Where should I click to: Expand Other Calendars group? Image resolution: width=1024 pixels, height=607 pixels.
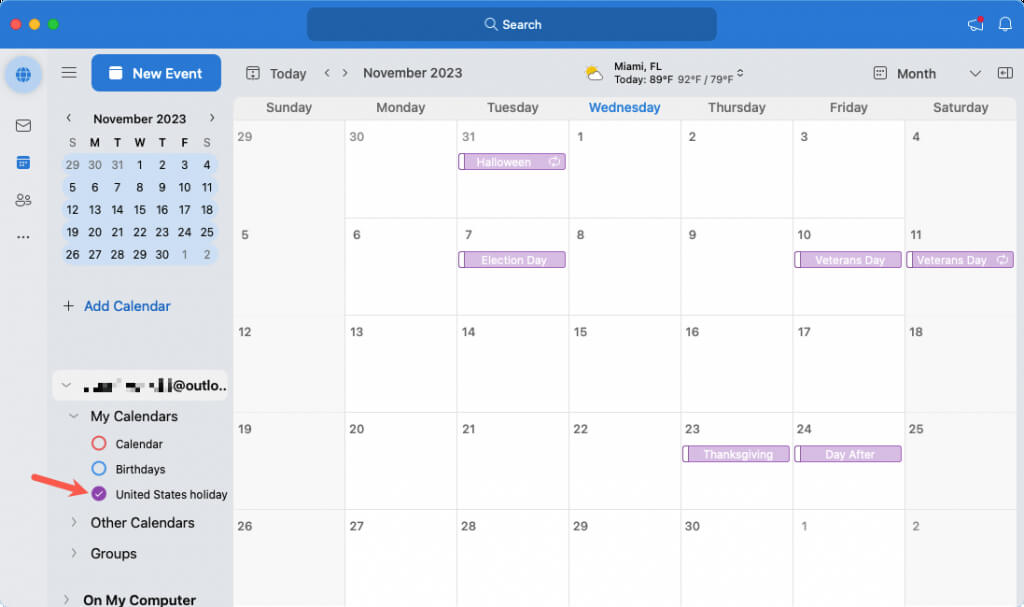74,522
